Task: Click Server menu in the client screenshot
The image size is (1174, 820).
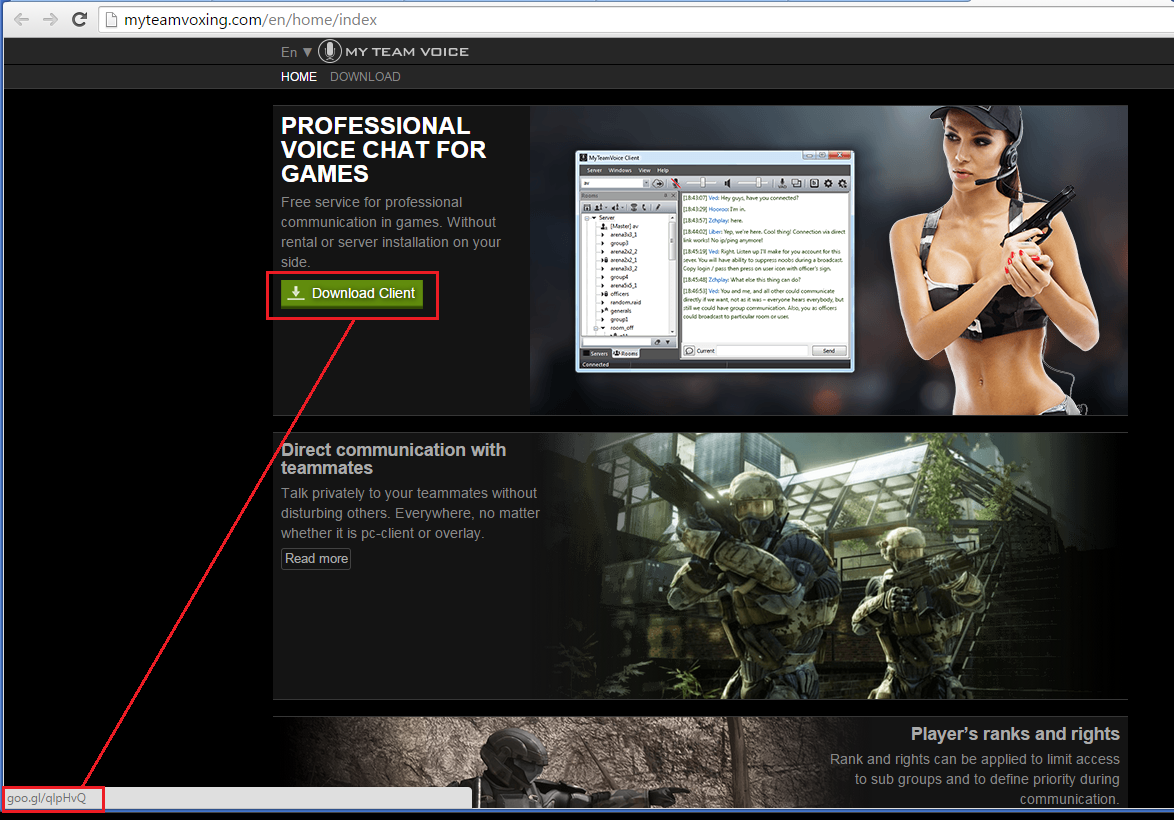Action: (594, 170)
